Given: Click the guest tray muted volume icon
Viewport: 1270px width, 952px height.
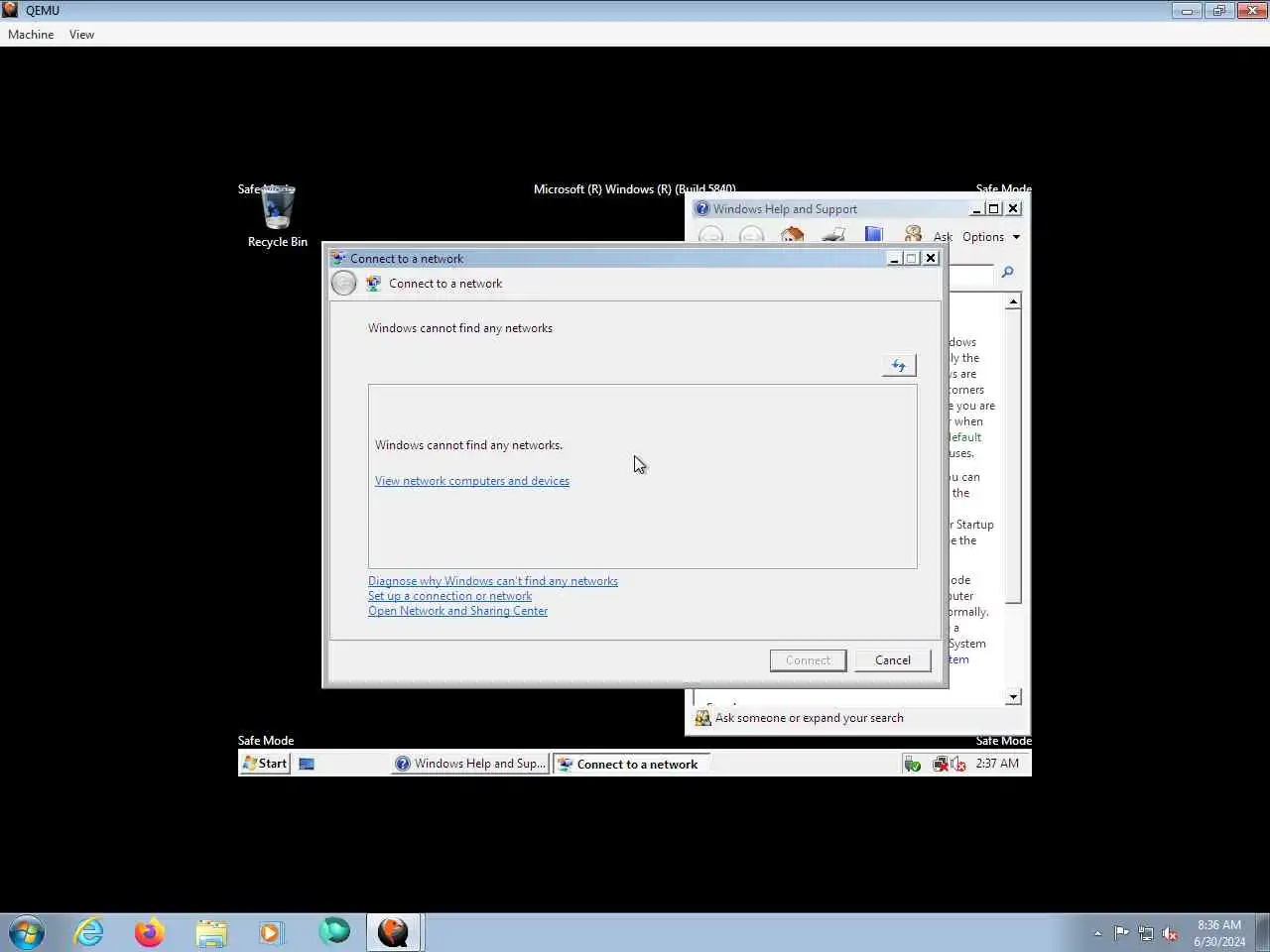Looking at the screenshot, I should click(958, 764).
